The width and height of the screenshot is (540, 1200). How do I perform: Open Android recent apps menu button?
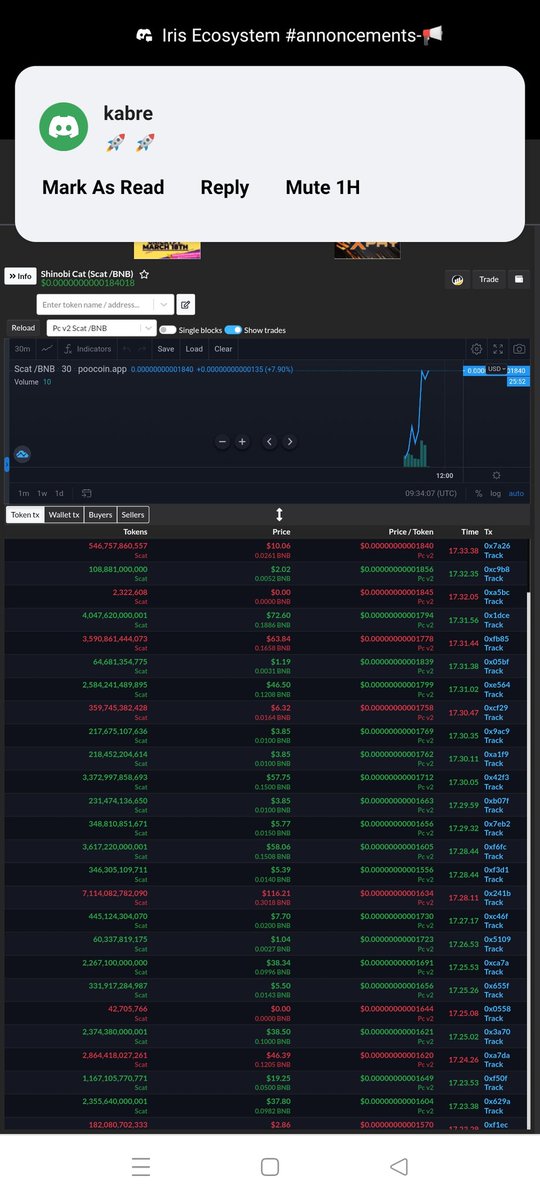pos(141,1166)
